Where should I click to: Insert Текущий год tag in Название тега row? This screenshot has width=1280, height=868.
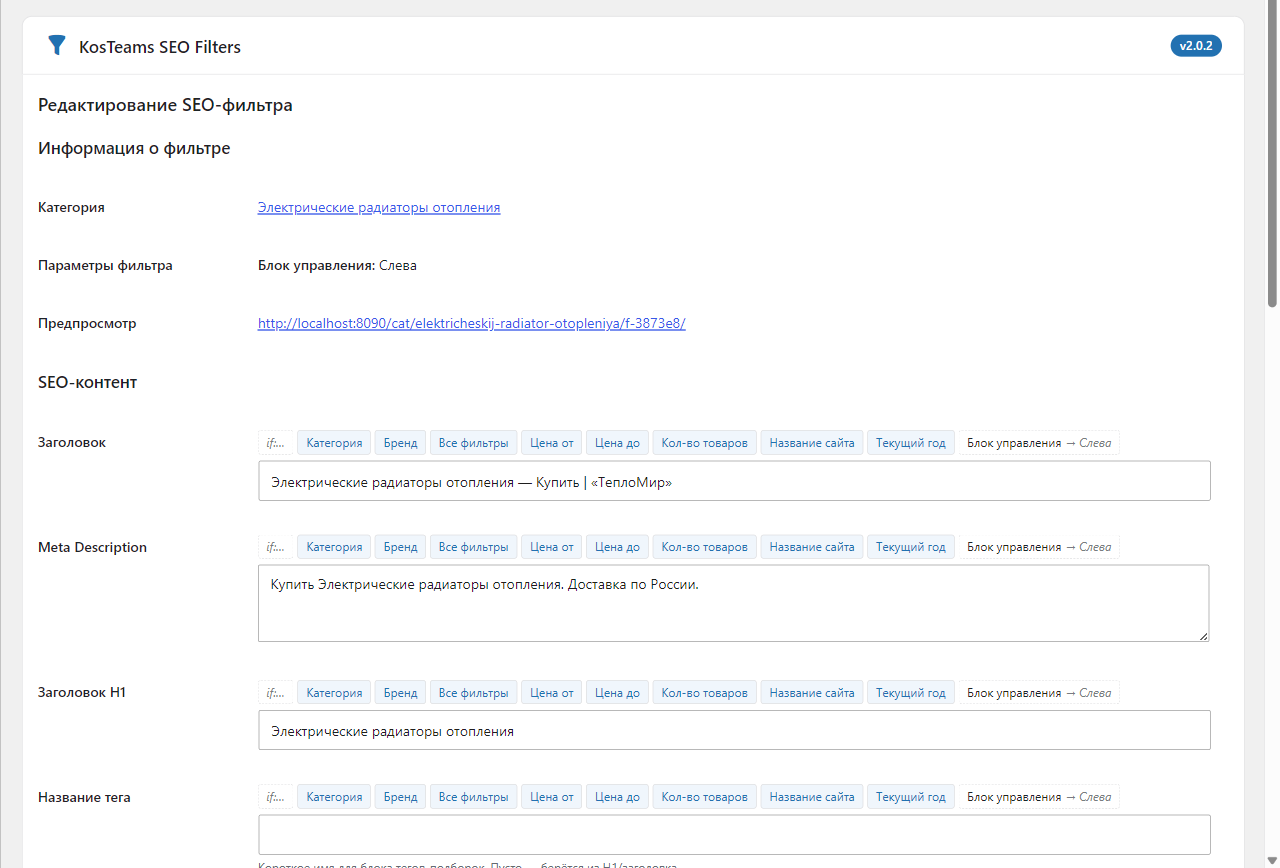coord(911,797)
